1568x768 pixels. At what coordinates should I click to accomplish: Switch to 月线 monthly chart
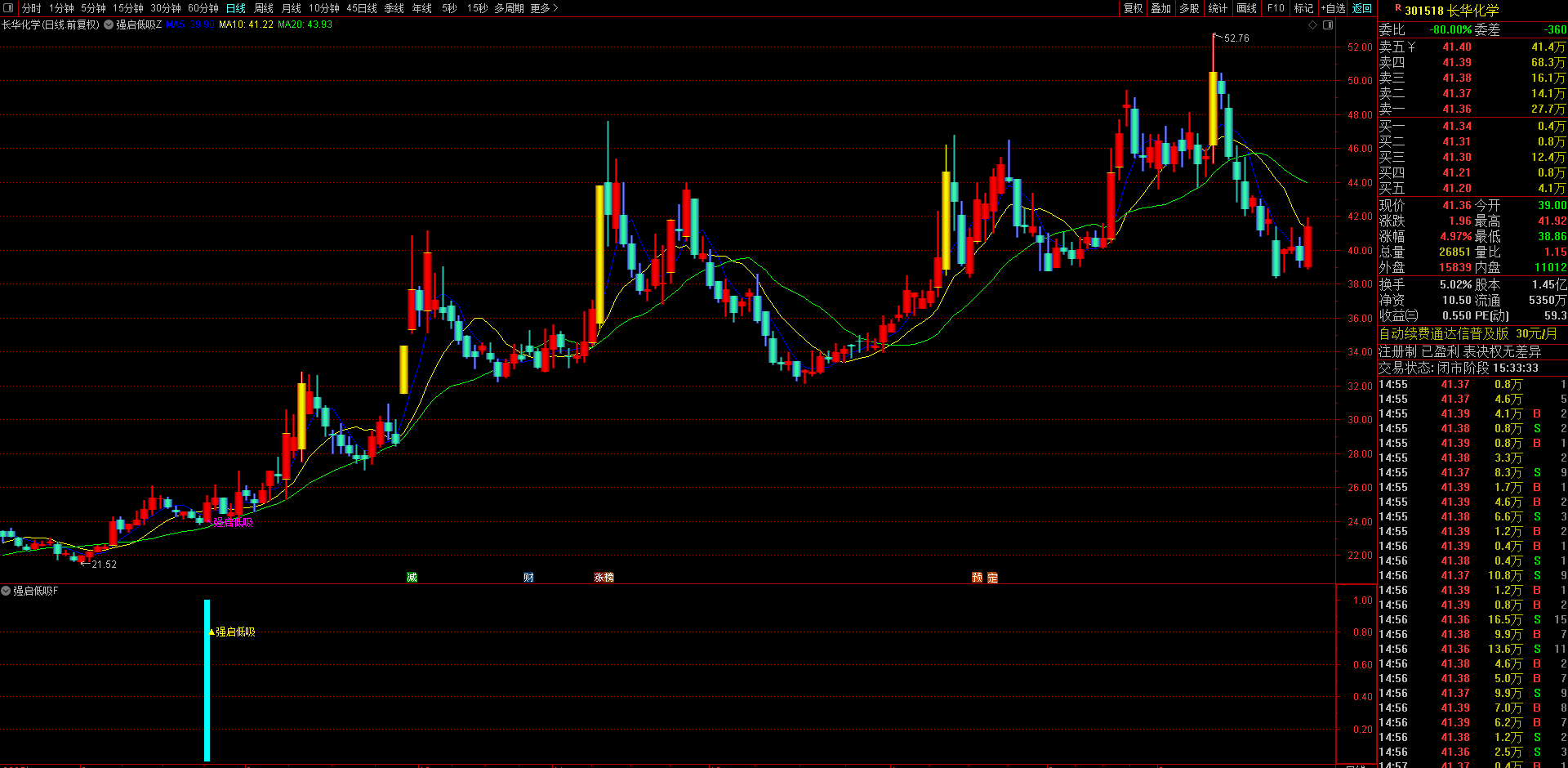(x=292, y=8)
